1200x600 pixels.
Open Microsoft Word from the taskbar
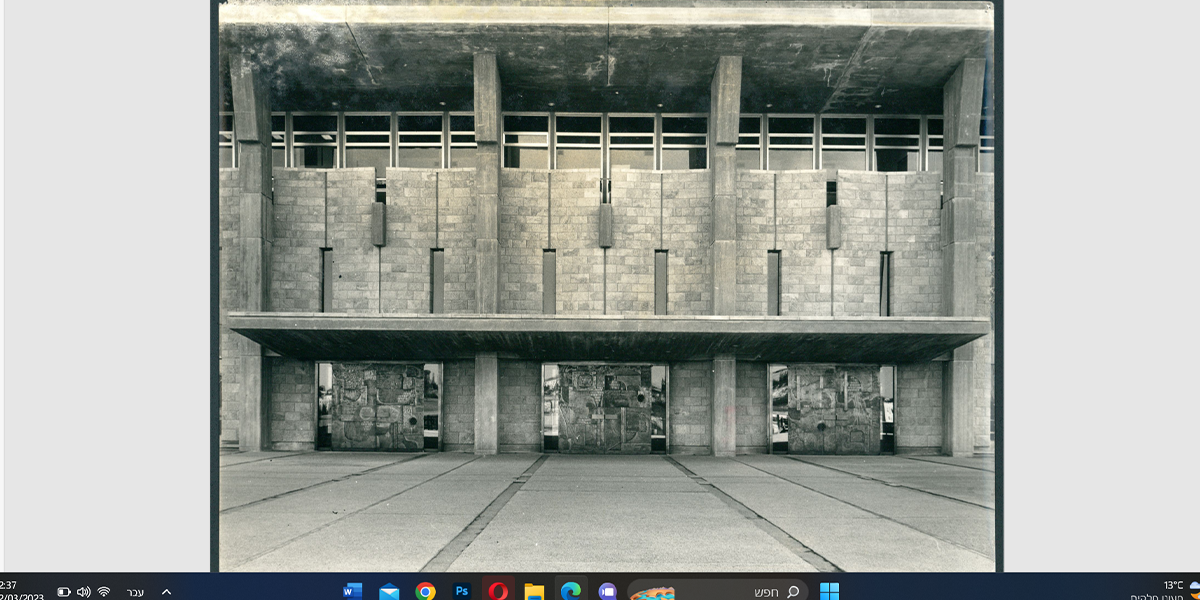pyautogui.click(x=352, y=591)
